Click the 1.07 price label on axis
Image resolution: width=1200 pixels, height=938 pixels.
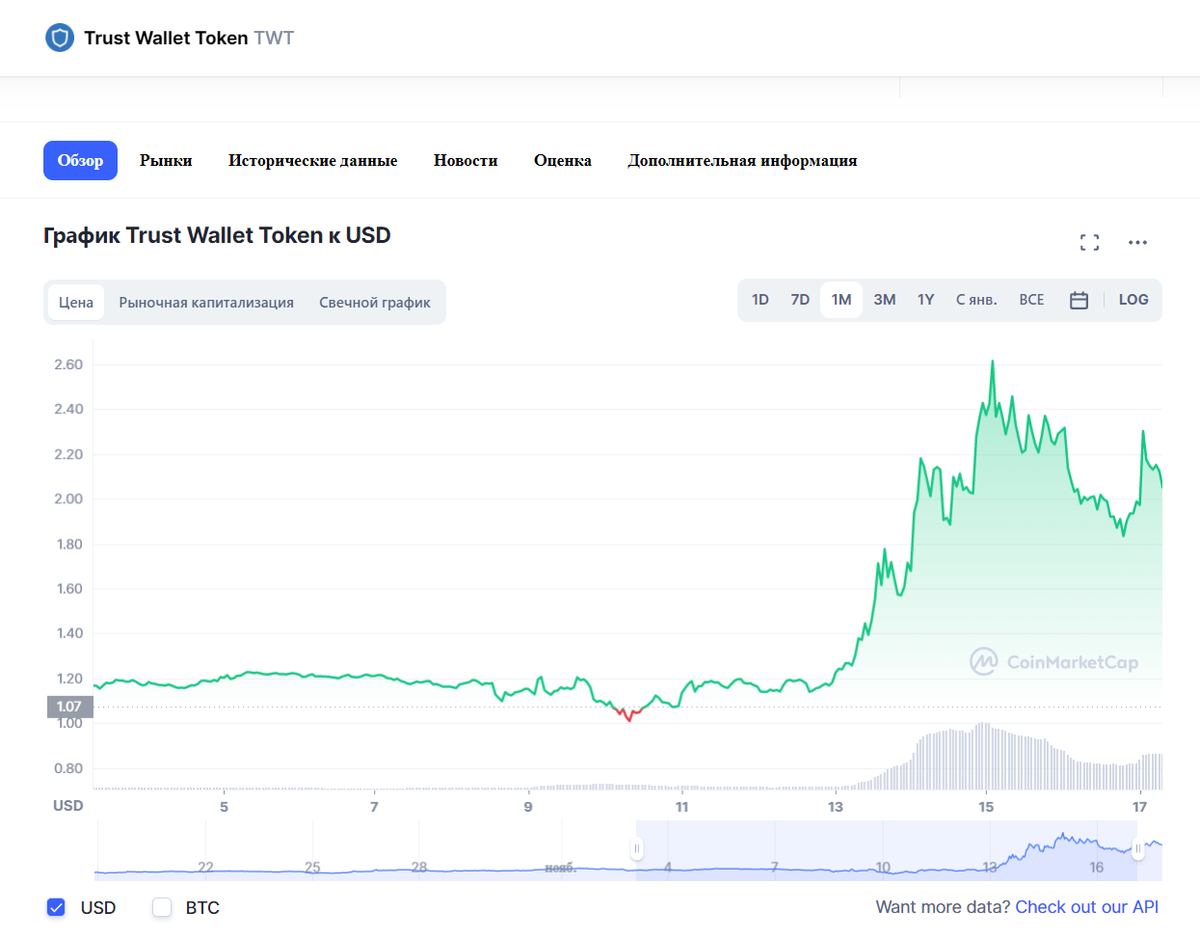click(x=69, y=707)
